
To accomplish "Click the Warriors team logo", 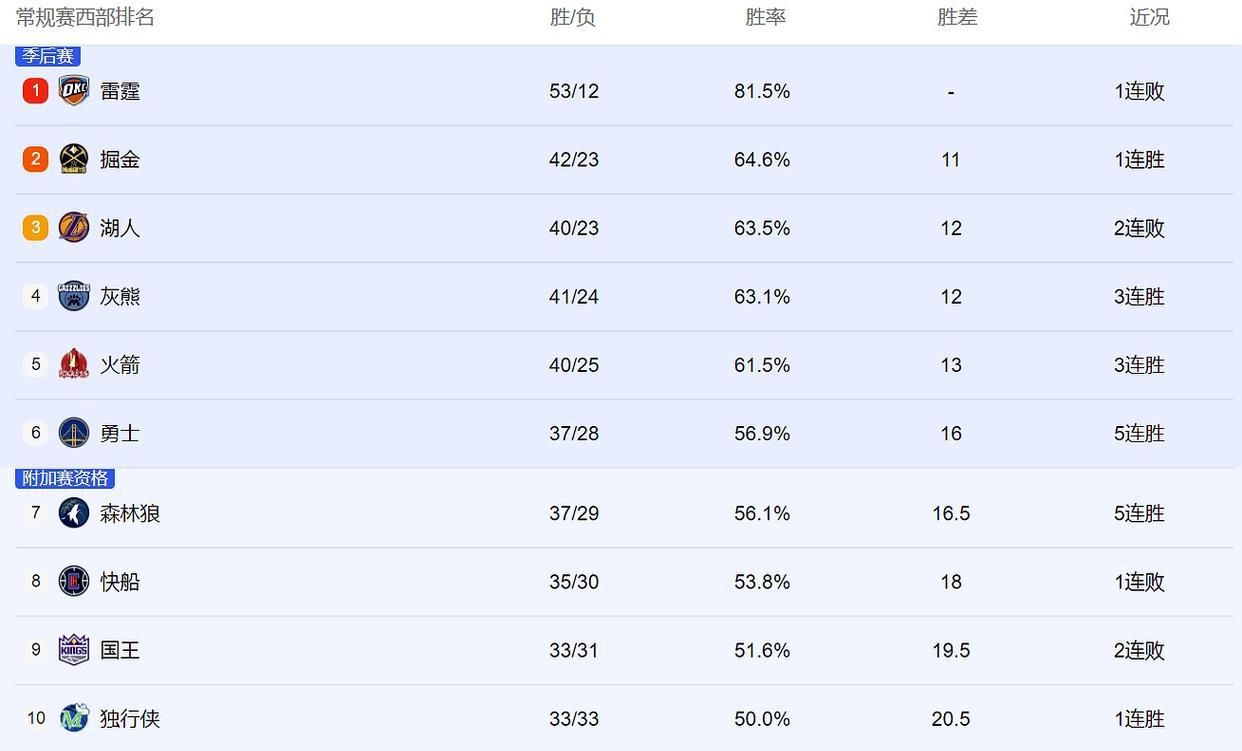I will (x=74, y=433).
